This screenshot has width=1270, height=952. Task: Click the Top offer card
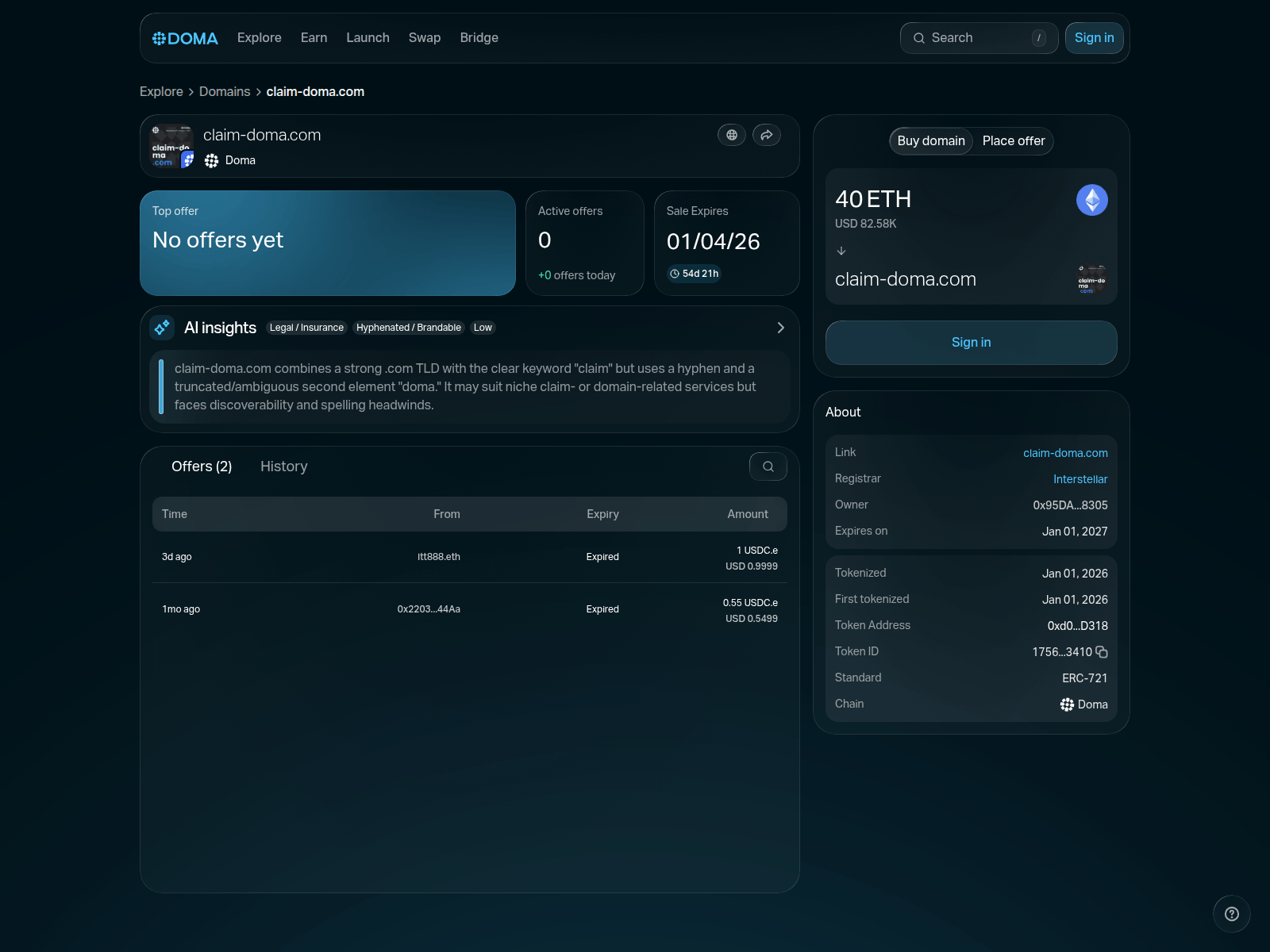[x=328, y=243]
